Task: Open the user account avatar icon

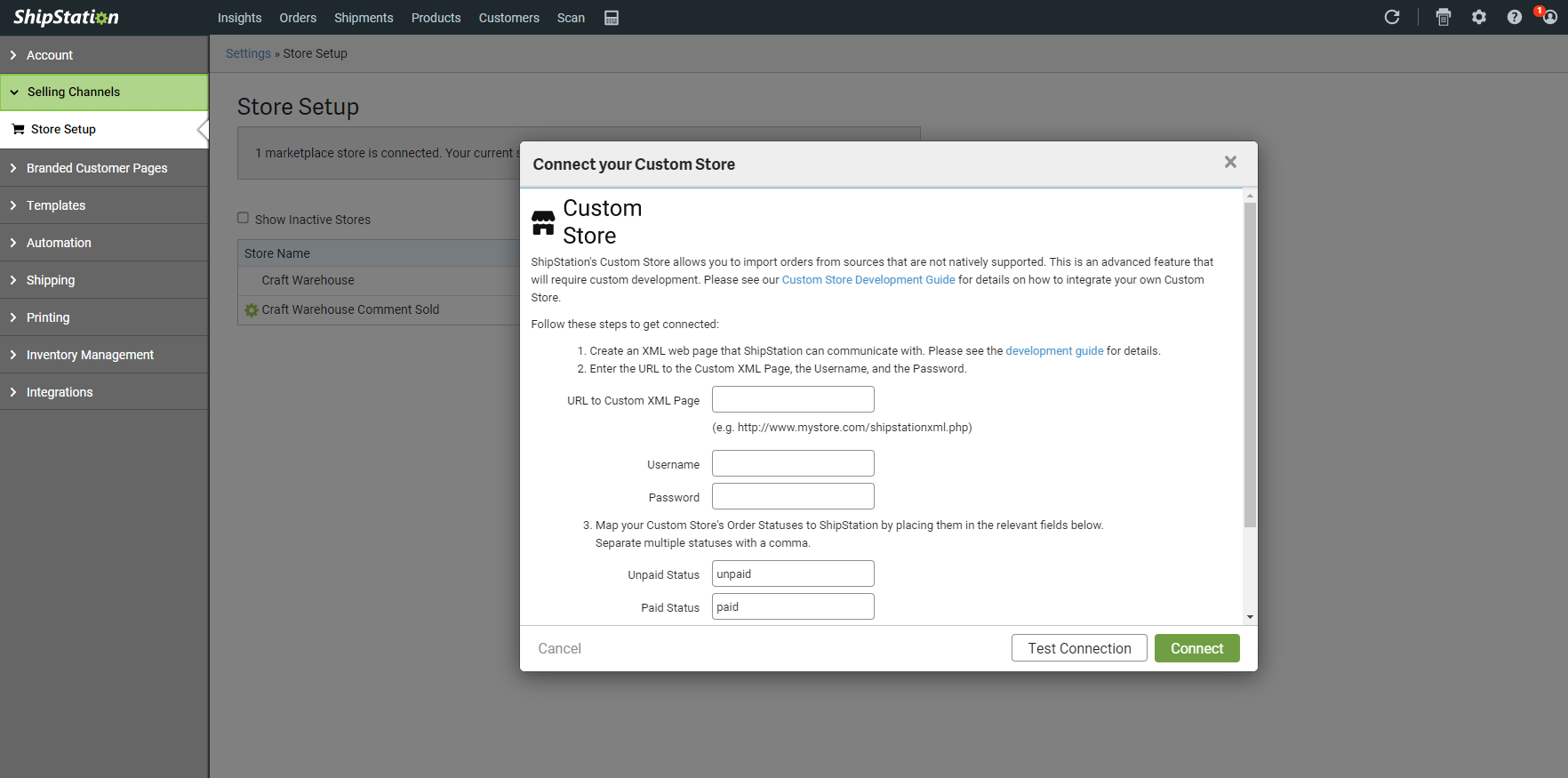Action: click(1549, 17)
